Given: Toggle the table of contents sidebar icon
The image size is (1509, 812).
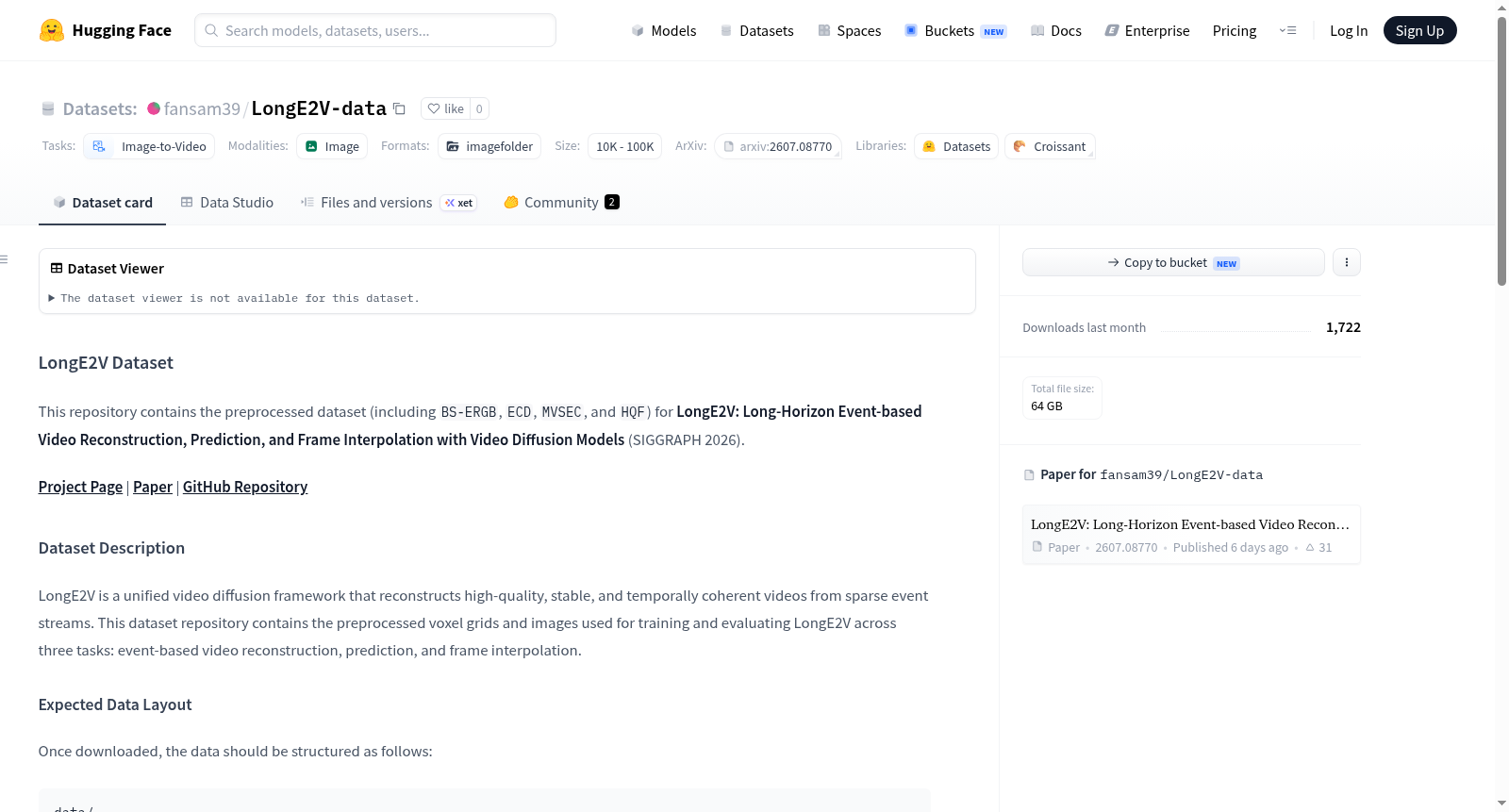Looking at the screenshot, I should tap(4, 259).
